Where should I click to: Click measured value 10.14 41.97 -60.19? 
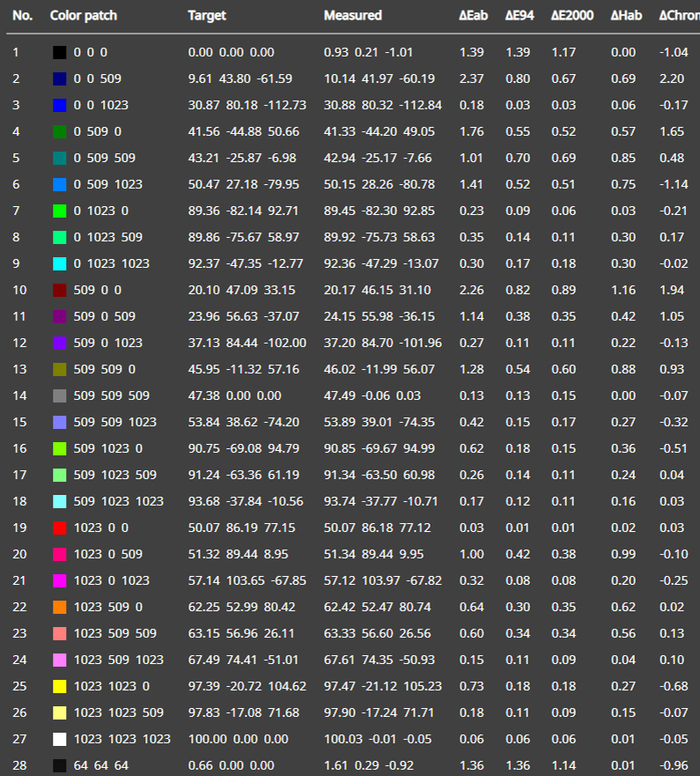379,79
